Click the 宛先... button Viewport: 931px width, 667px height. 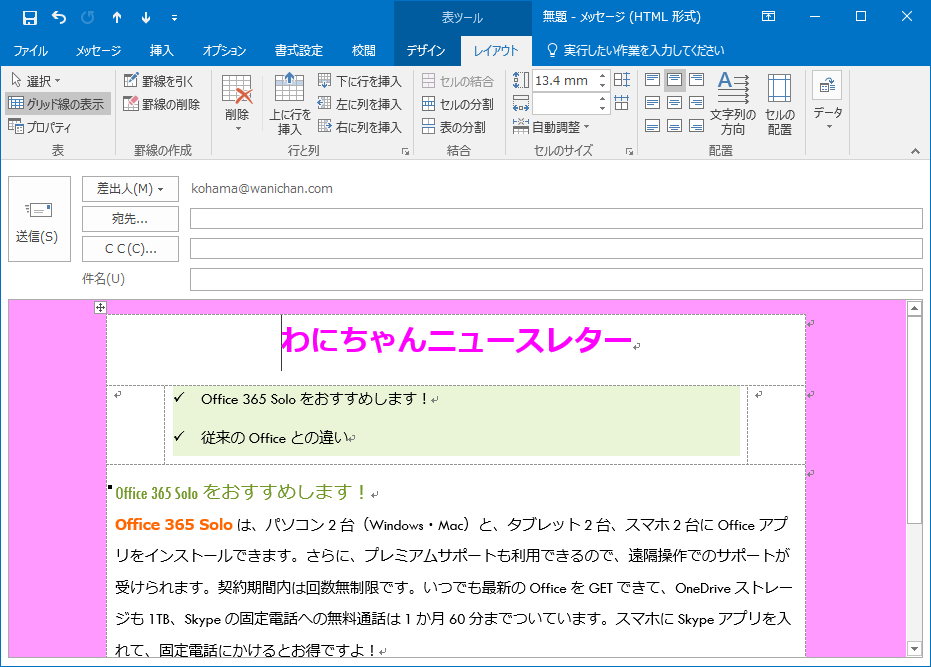coord(130,219)
